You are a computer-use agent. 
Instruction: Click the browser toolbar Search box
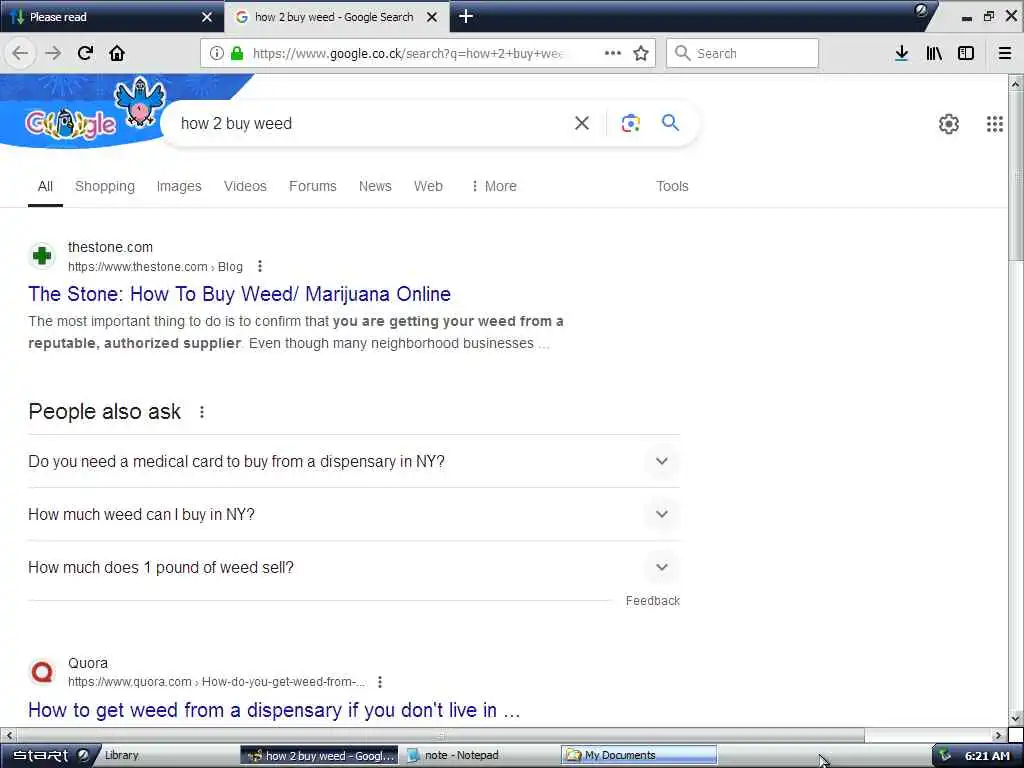(x=742, y=53)
